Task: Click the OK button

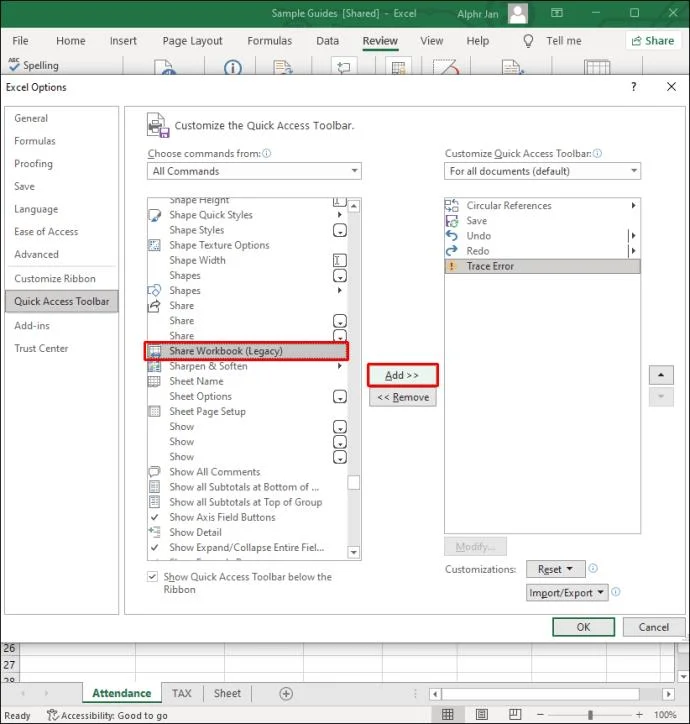Action: point(583,627)
